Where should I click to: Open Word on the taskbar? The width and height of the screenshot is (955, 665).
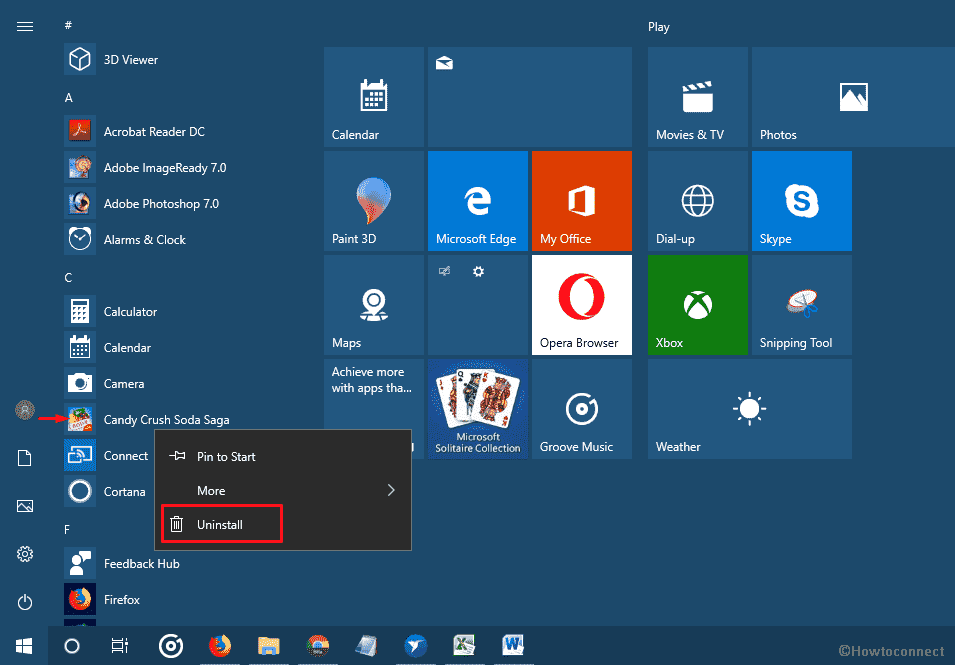(x=513, y=646)
